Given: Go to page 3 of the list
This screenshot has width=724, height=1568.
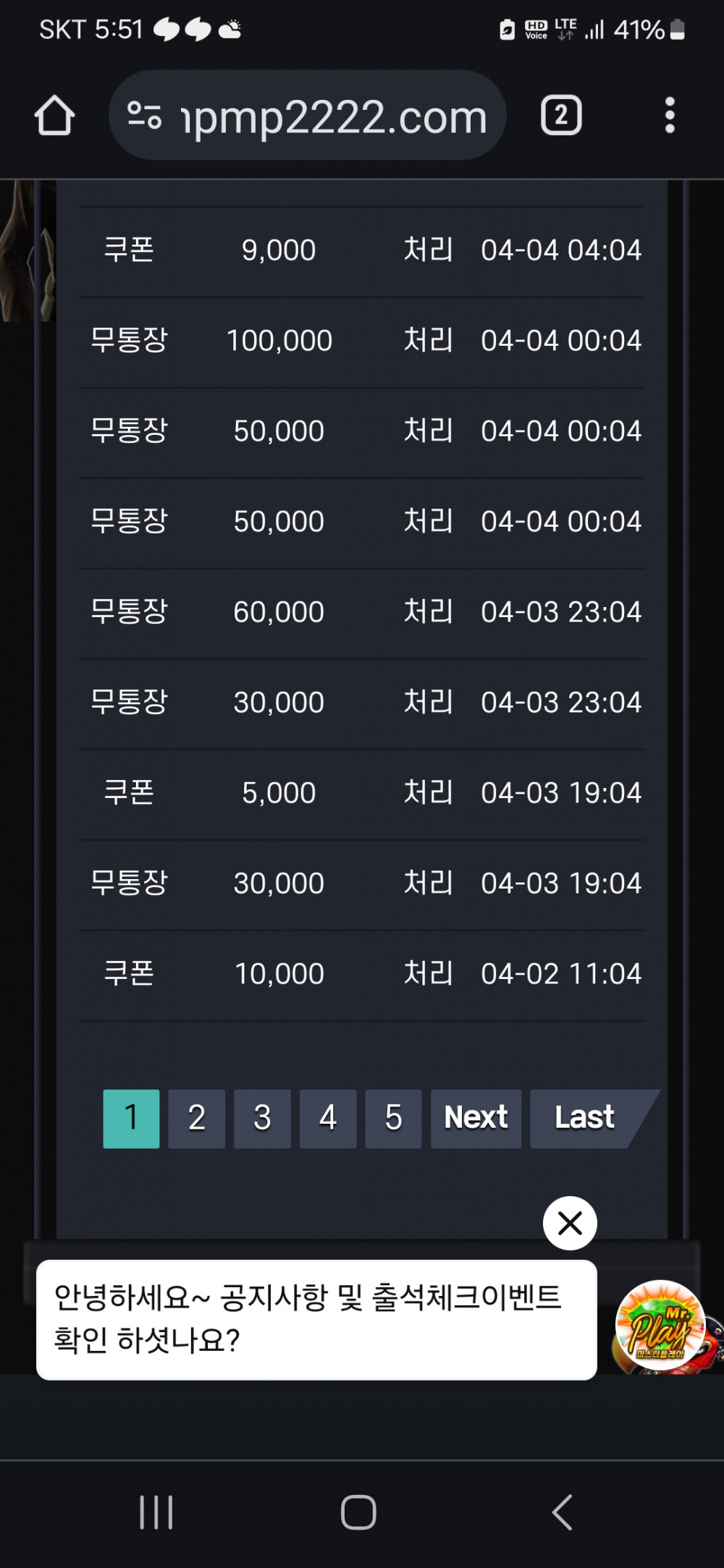Looking at the screenshot, I should pyautogui.click(x=262, y=1119).
